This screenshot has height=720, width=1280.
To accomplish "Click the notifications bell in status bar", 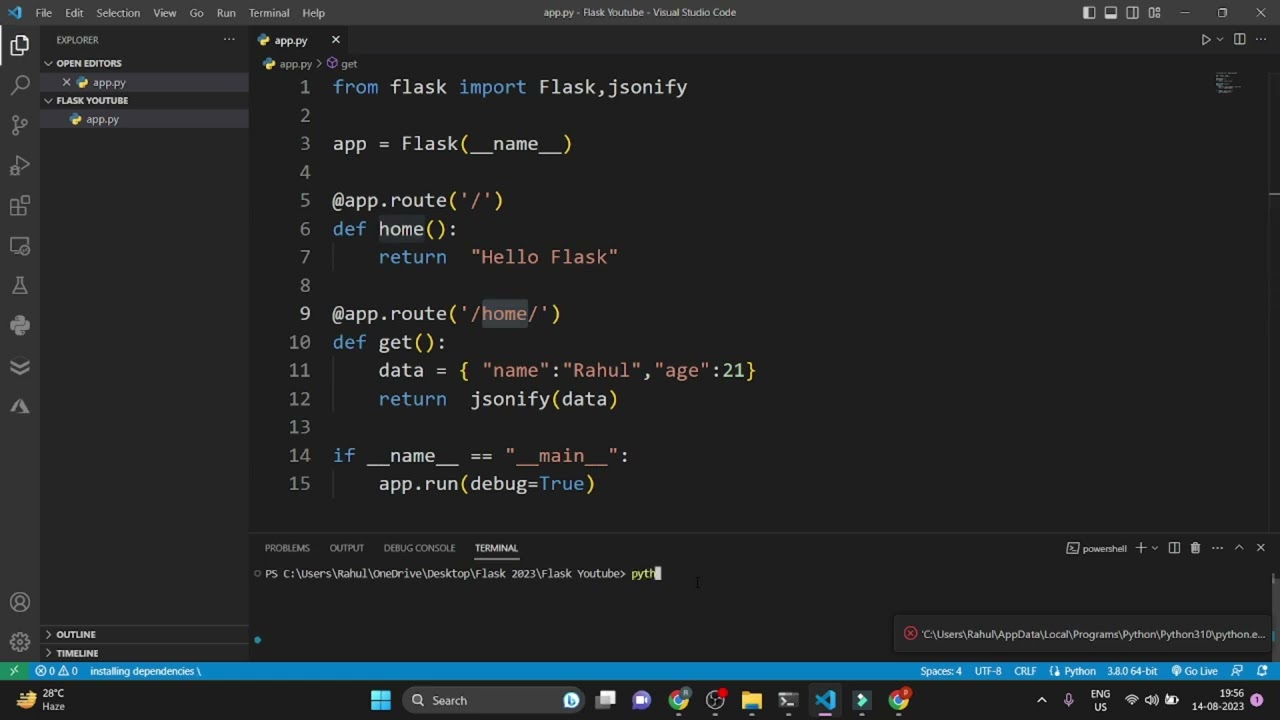I will (x=1262, y=671).
